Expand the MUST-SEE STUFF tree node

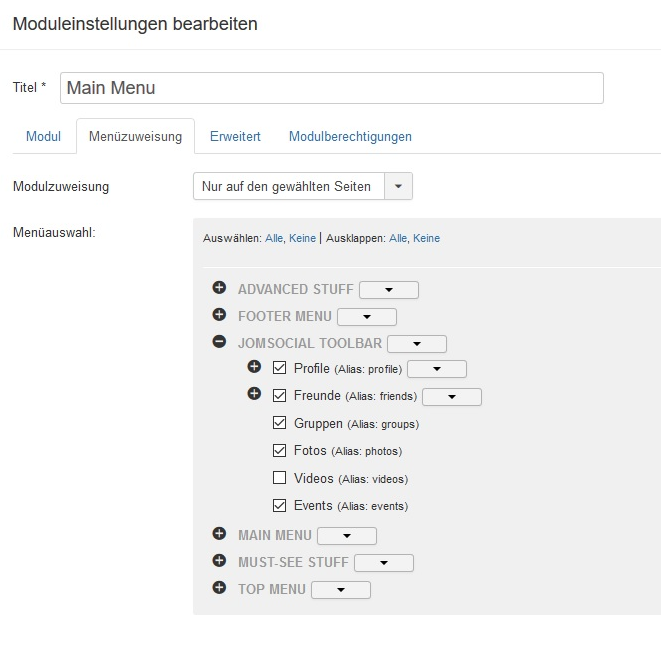tap(219, 561)
